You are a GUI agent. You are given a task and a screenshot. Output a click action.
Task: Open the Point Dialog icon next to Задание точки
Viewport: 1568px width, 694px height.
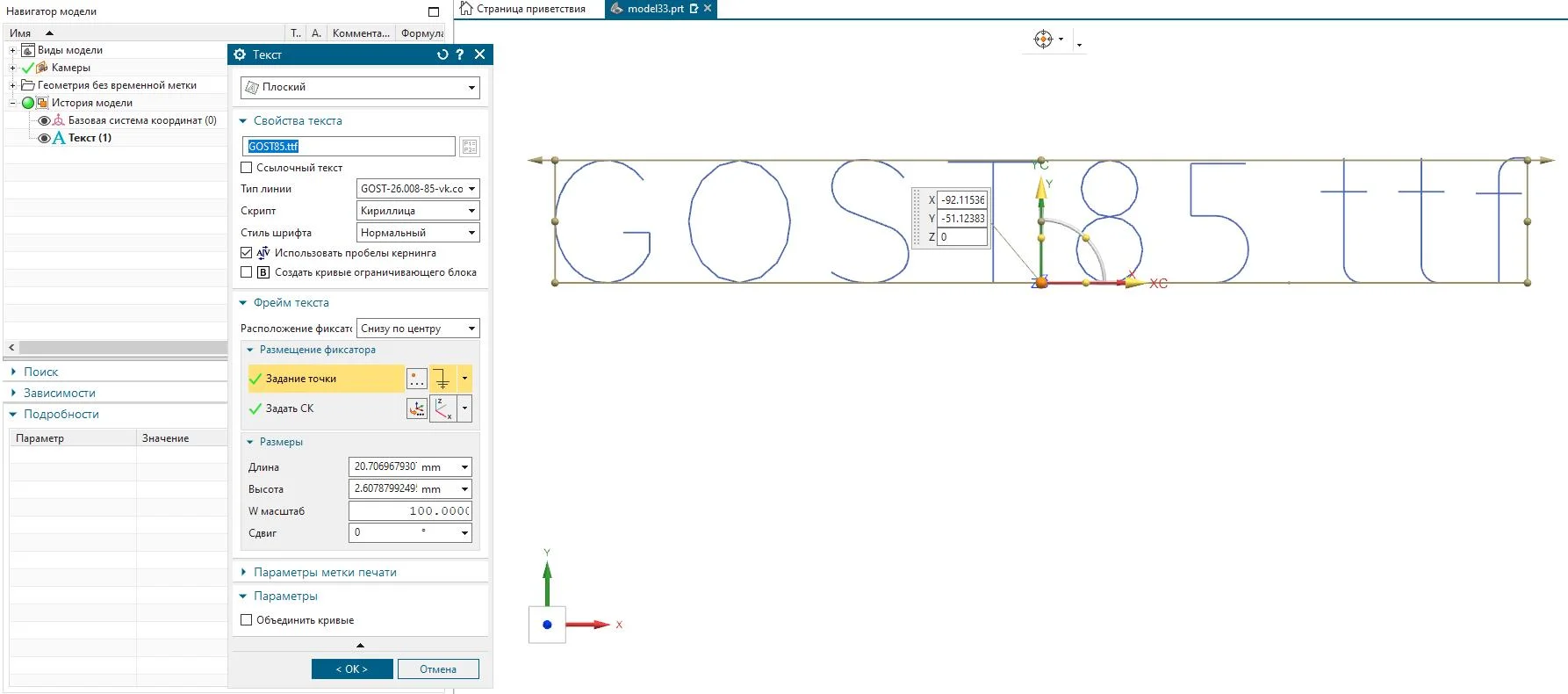click(x=417, y=379)
